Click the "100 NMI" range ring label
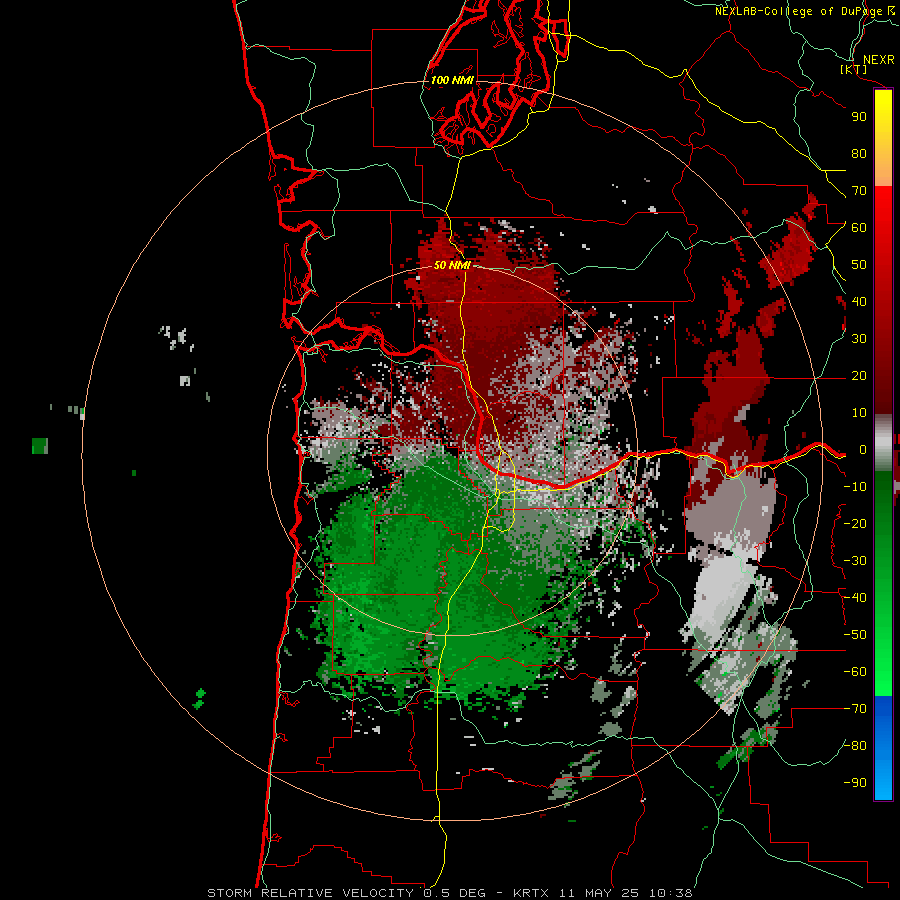 pyautogui.click(x=452, y=80)
